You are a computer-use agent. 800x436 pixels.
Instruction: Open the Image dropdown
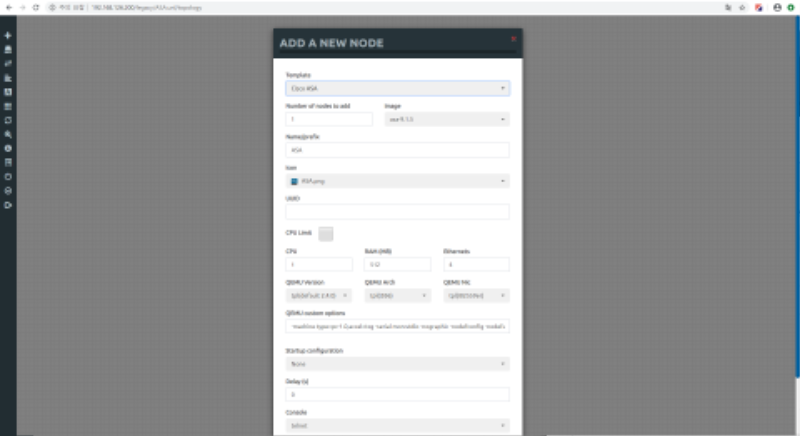pos(447,119)
